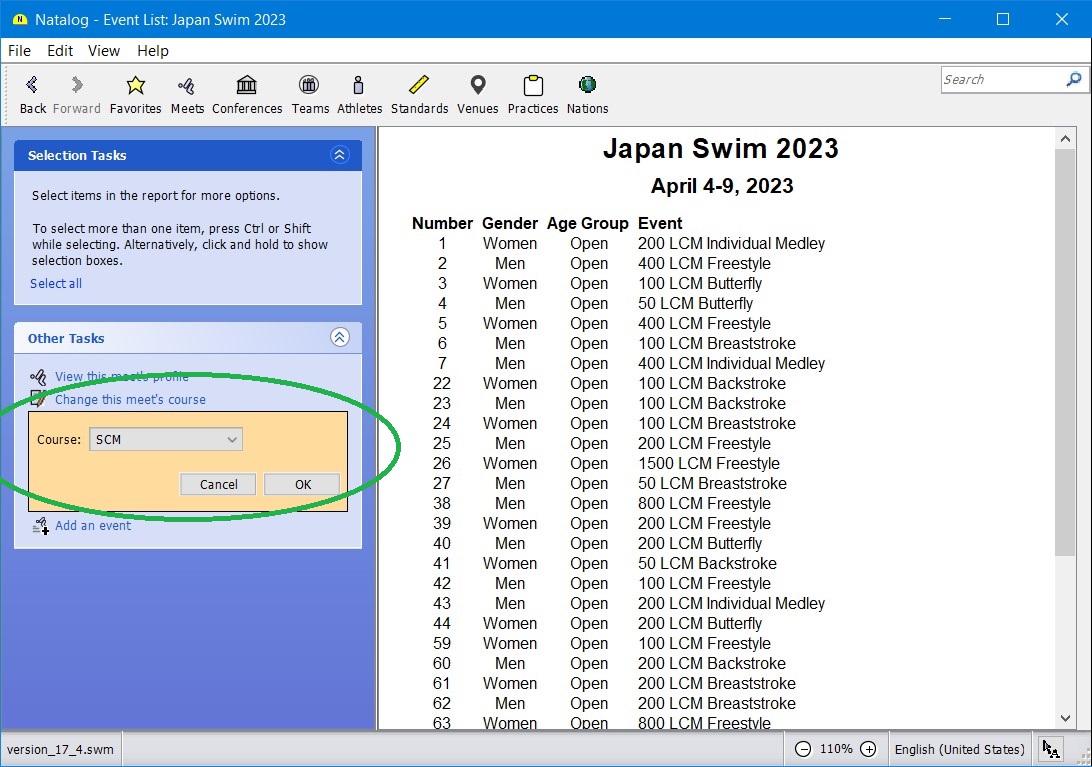Open the File menu
Screen dimensions: 1092x767
pyautogui.click(x=19, y=51)
